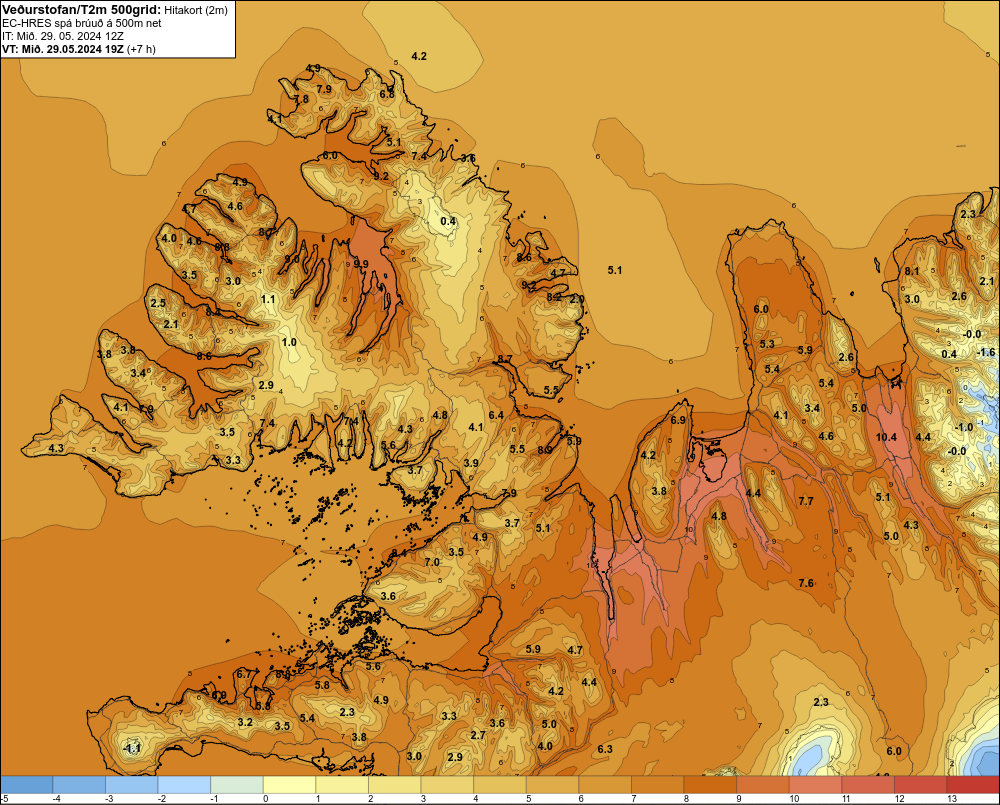Click the 8.2 temperature value
Screen dimensions: 1000x805
click(554, 297)
